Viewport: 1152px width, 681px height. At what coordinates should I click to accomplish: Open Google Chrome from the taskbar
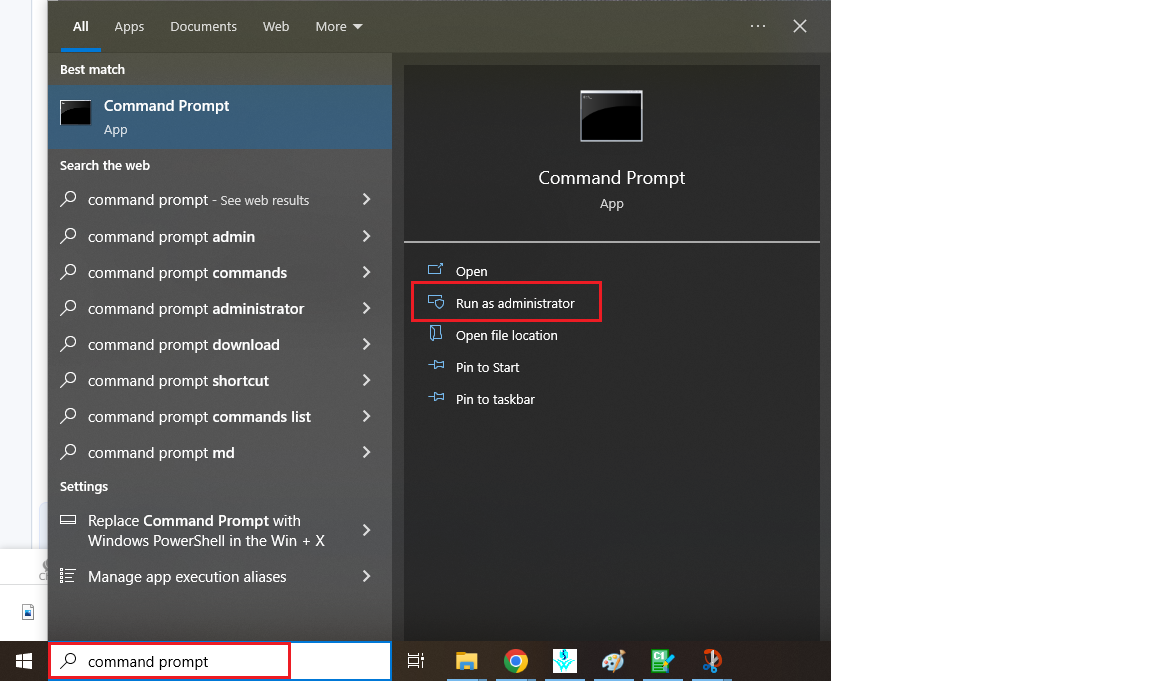coord(516,661)
